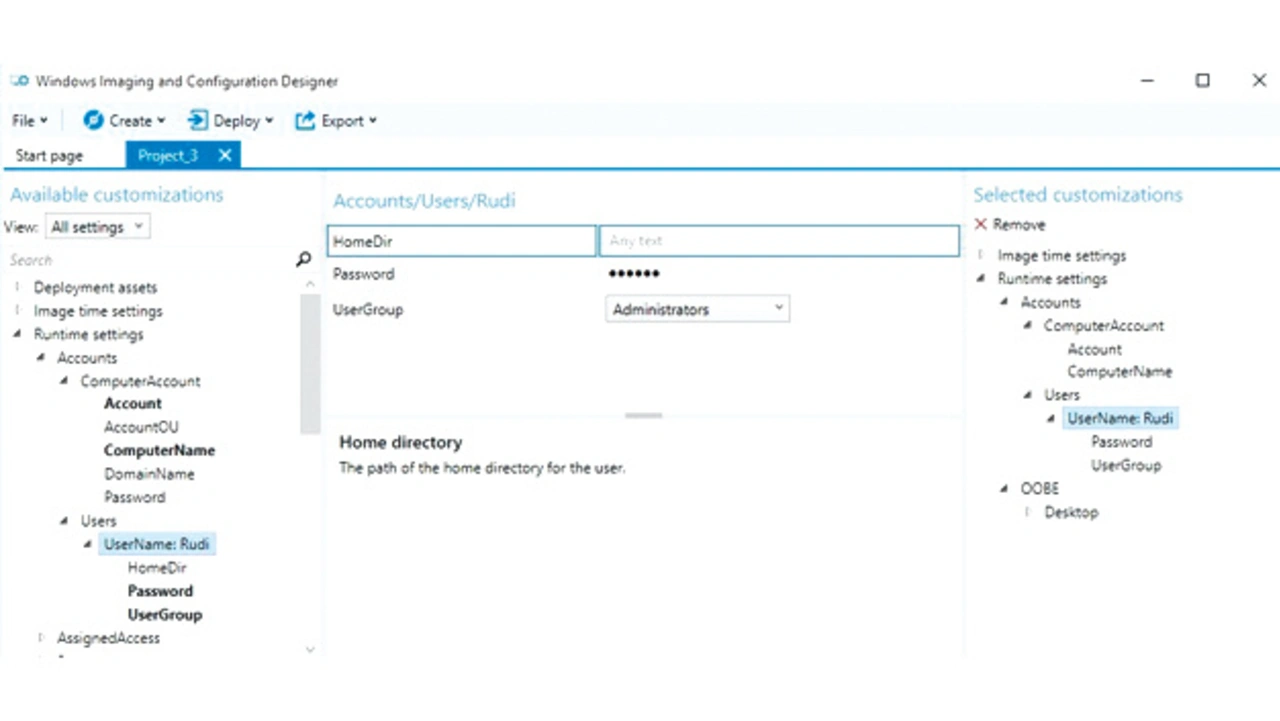Viewport: 1280px width, 721px height.
Task: Click the HomeDir text input field
Action: coord(778,241)
